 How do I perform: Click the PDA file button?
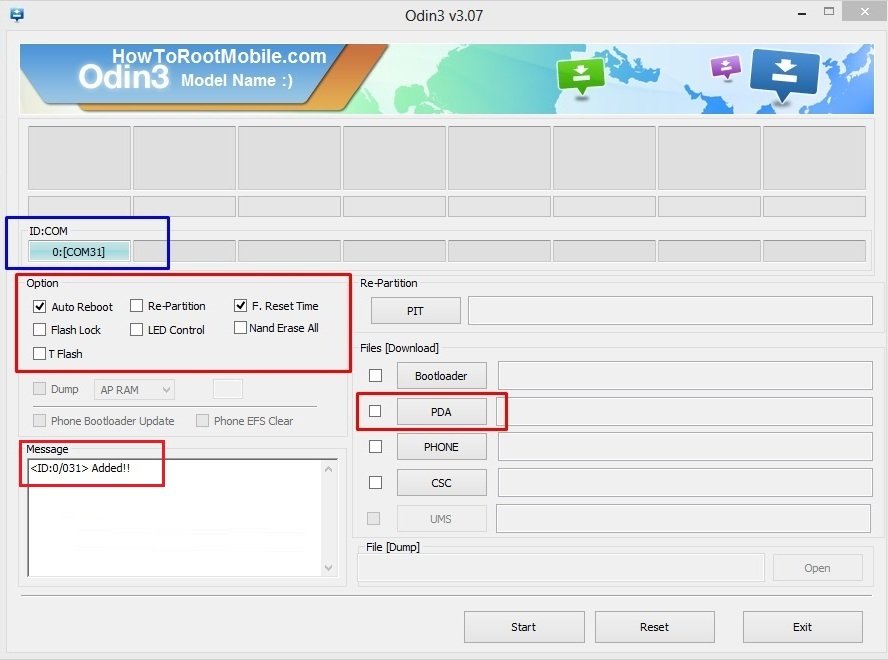pyautogui.click(x=441, y=411)
